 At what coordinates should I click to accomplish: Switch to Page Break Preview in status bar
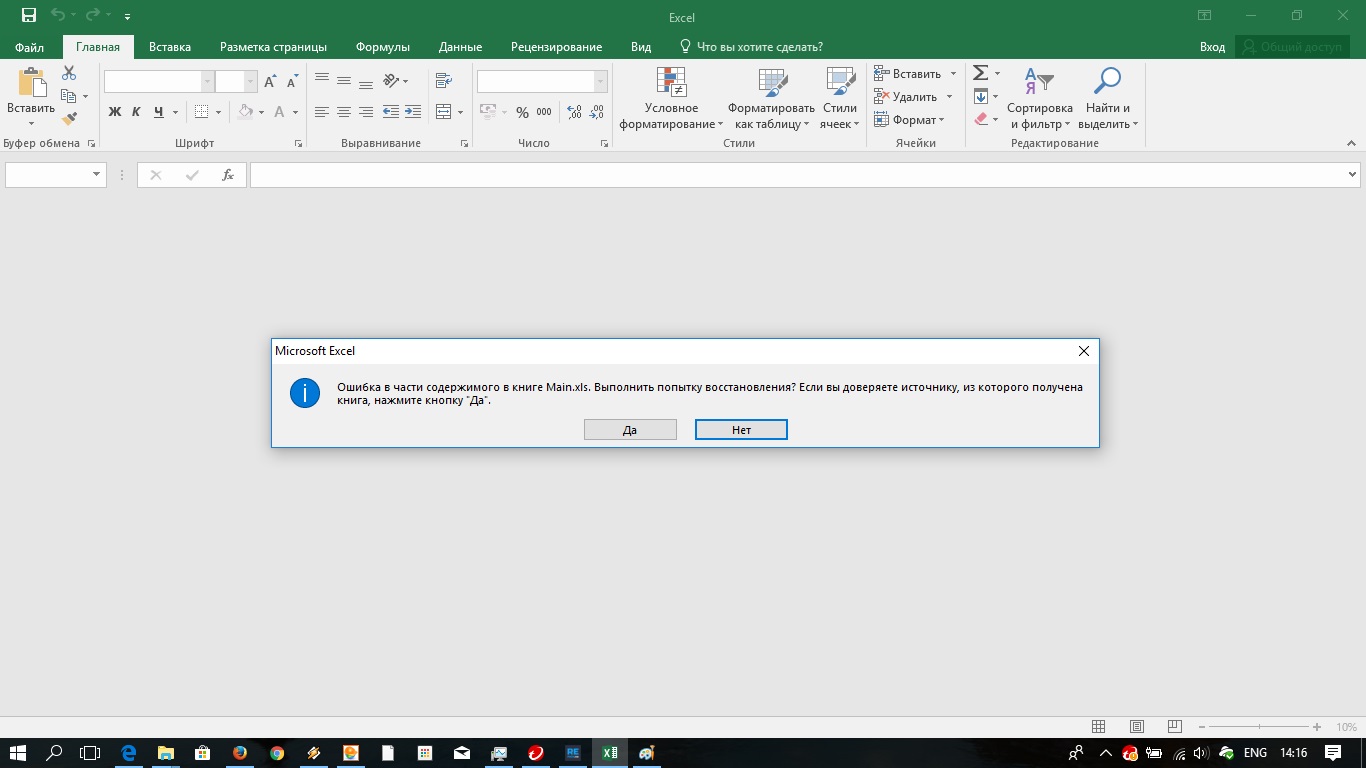pyautogui.click(x=1174, y=727)
